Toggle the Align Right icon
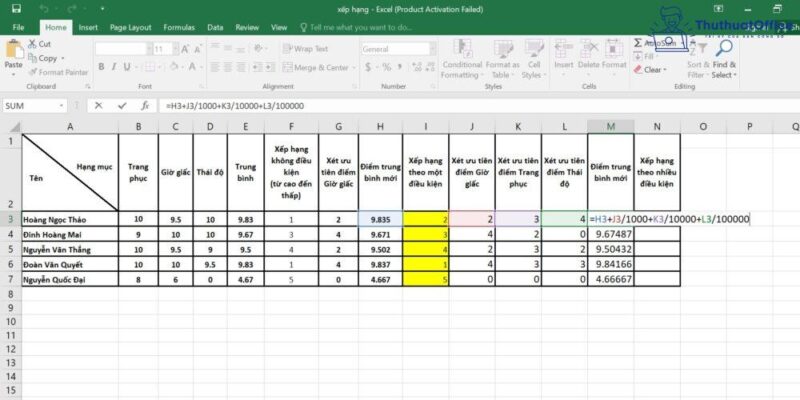This screenshot has height=400, width=800. tap(241, 67)
